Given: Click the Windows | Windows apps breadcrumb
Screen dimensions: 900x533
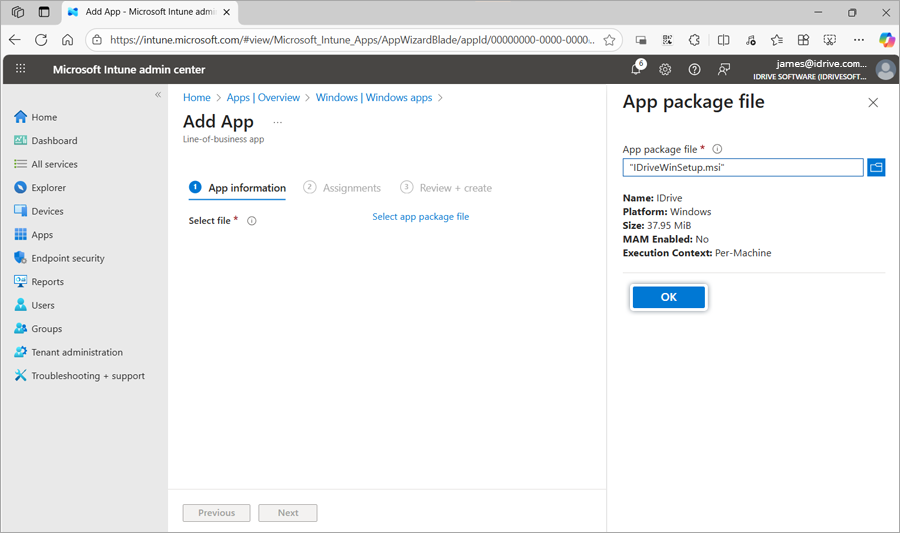Looking at the screenshot, I should click(373, 98).
